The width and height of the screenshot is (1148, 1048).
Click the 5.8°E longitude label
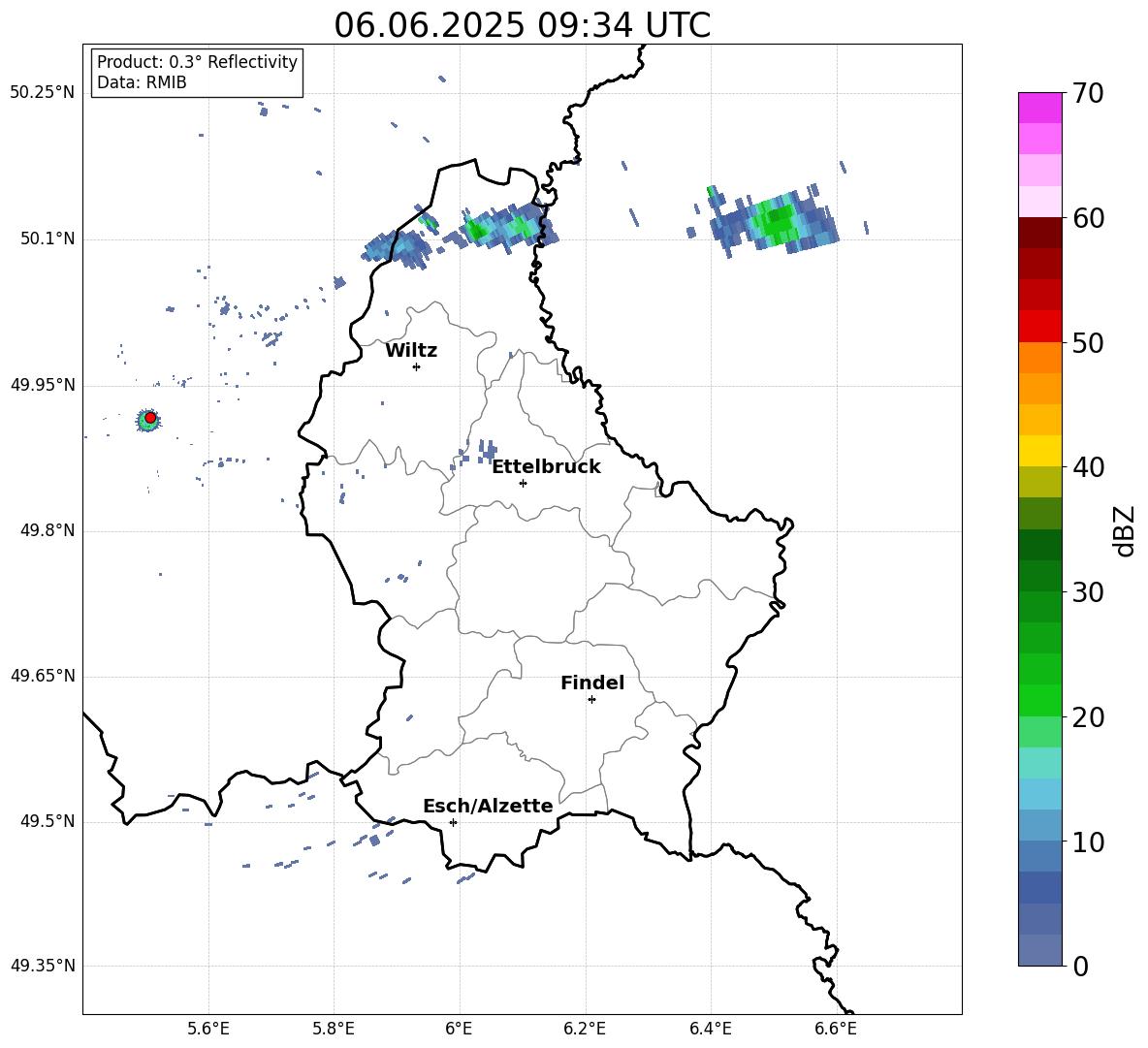point(334,1029)
